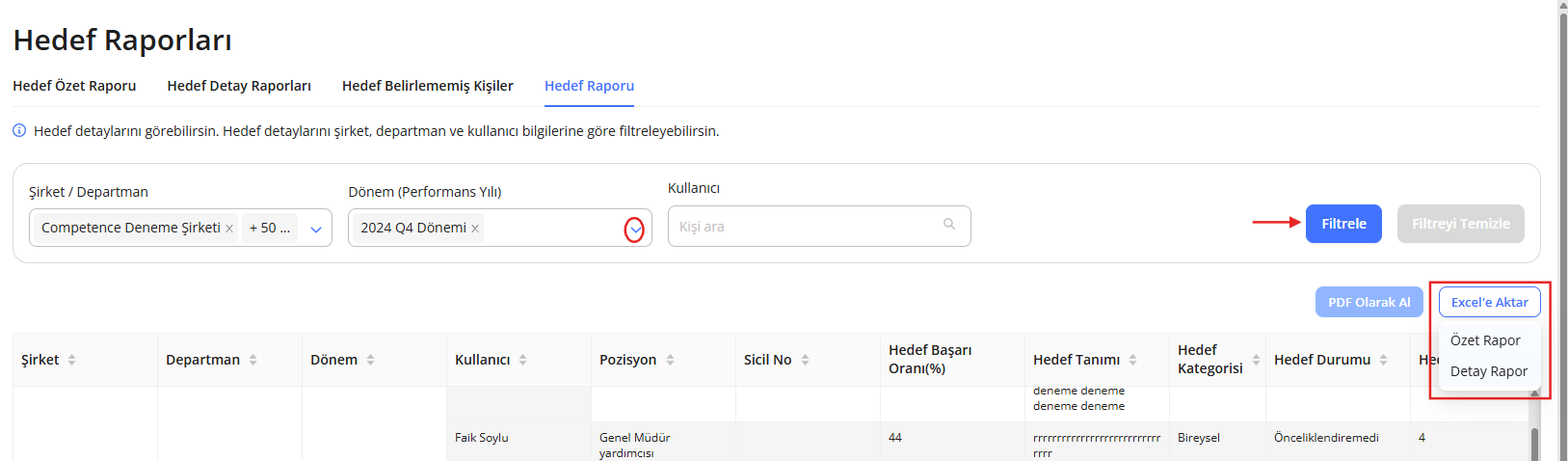This screenshot has width=1568, height=461.
Task: Expand the Şirket / Departman dropdown
Action: tap(315, 230)
